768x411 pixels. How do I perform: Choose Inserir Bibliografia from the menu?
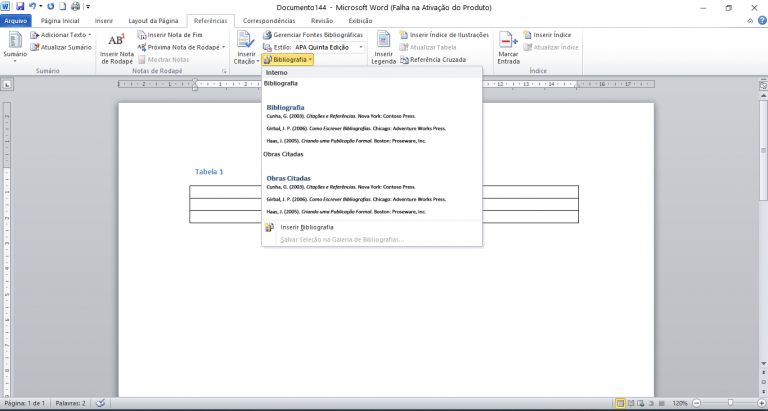point(307,227)
